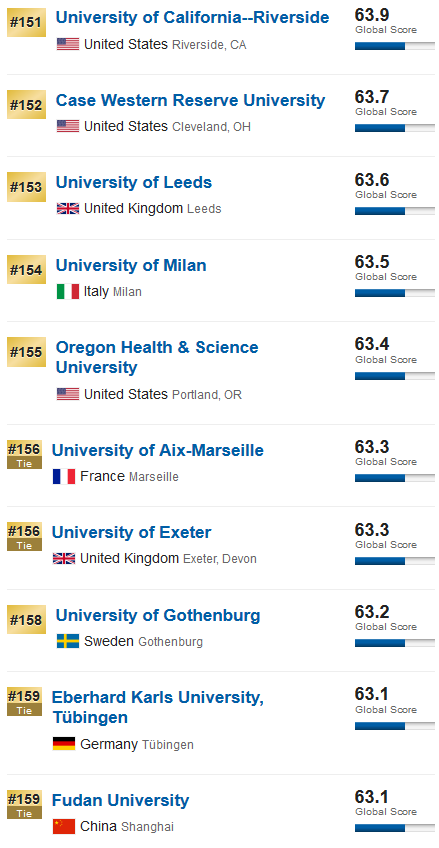This screenshot has height=848, width=439.
Task: Click the Italy flag under University of Milan
Action: click(68, 292)
